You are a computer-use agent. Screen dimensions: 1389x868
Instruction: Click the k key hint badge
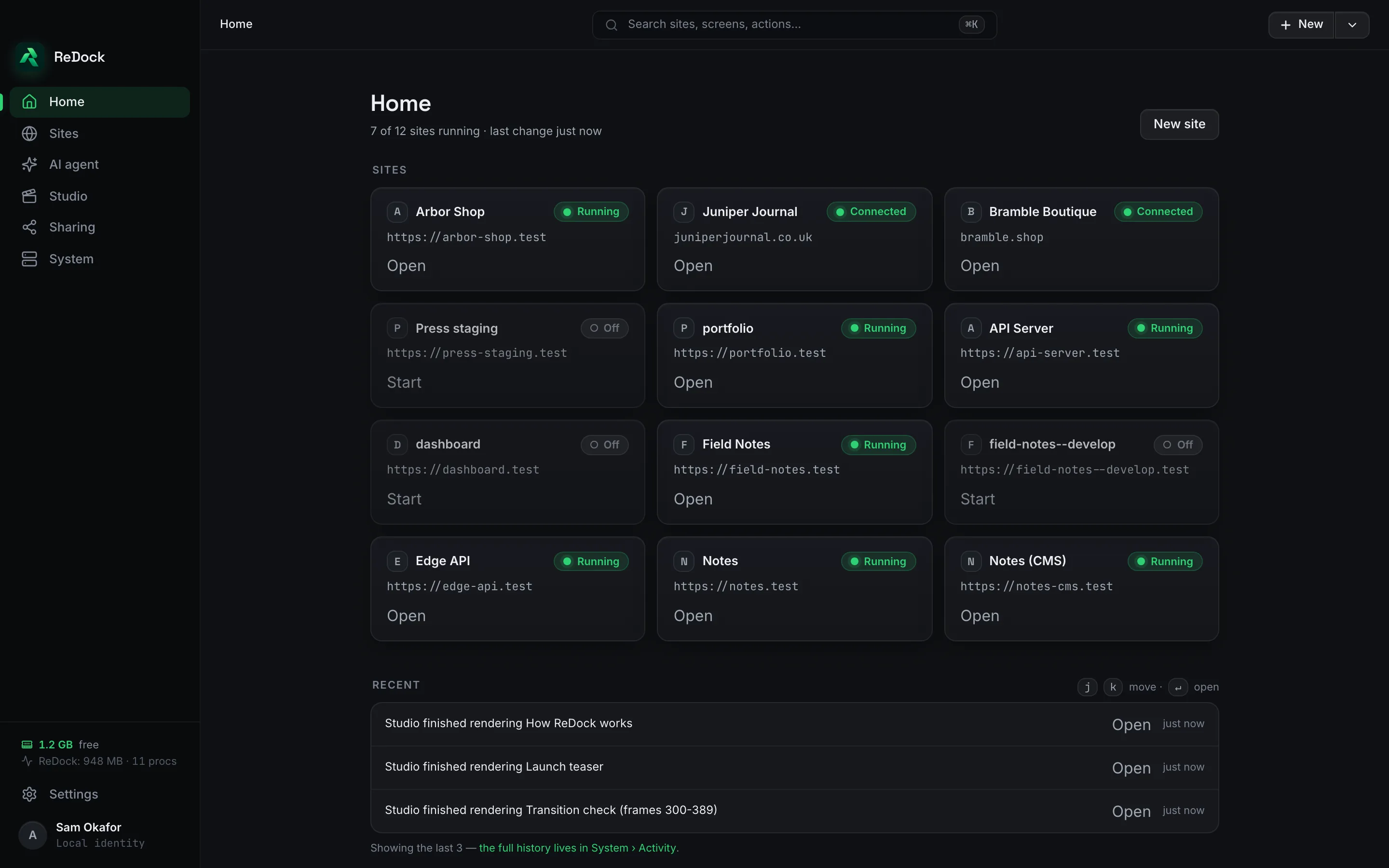point(1113,687)
